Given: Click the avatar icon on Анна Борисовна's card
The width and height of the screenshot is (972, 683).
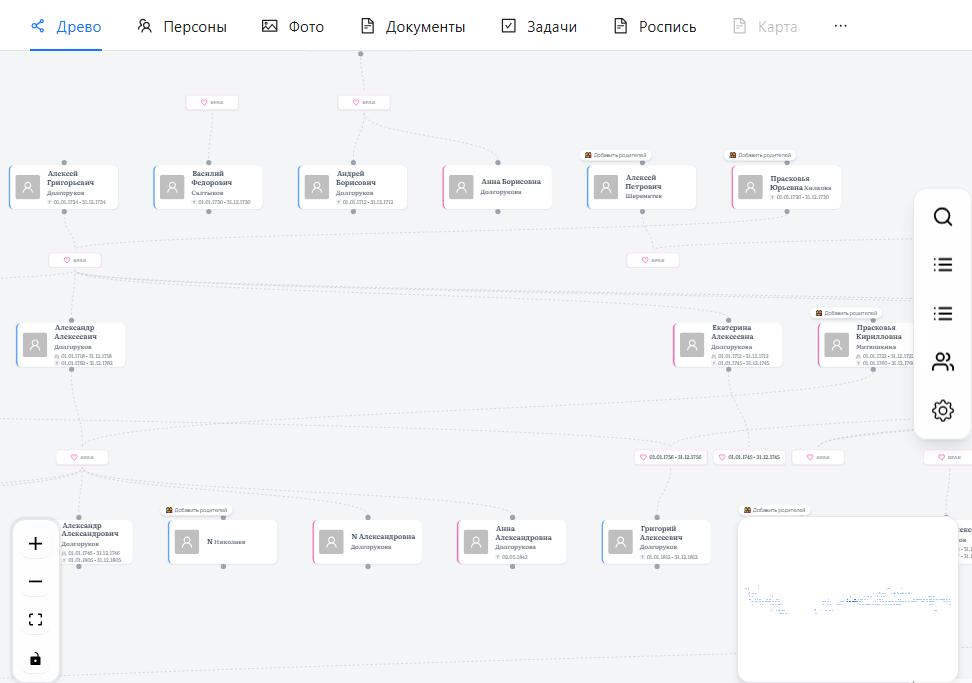Looking at the screenshot, I should click(461, 187).
